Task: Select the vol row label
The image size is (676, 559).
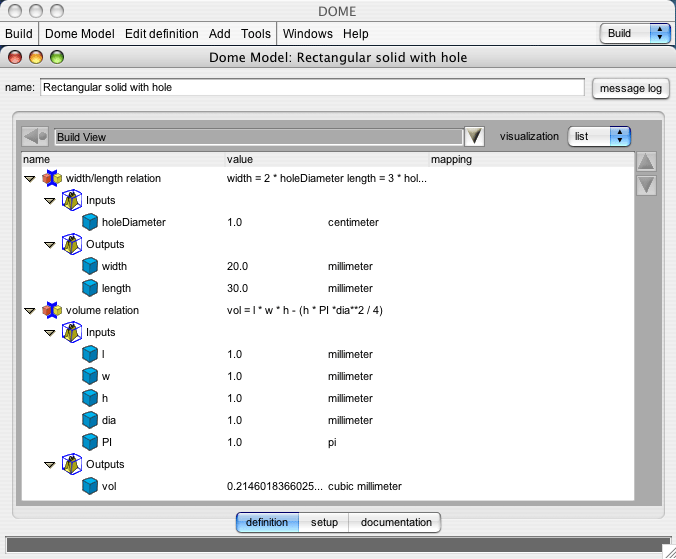Action: pos(109,486)
